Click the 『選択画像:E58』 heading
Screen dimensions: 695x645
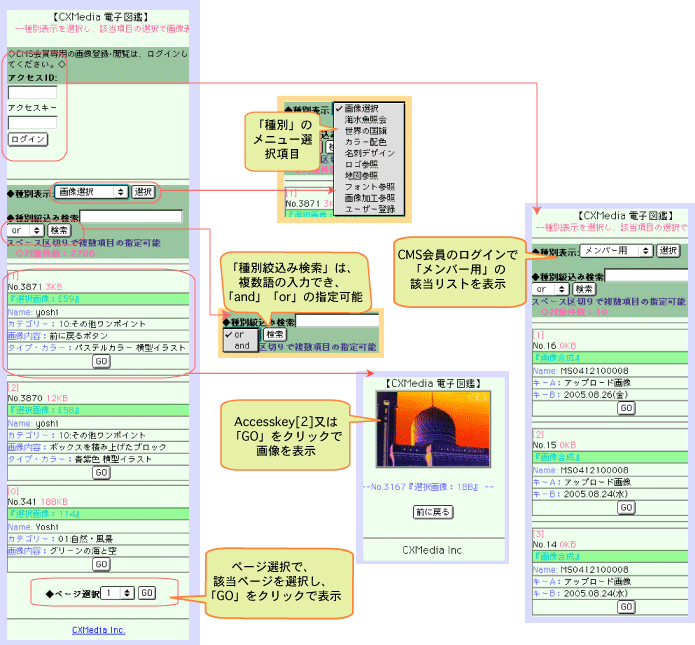coord(44,410)
